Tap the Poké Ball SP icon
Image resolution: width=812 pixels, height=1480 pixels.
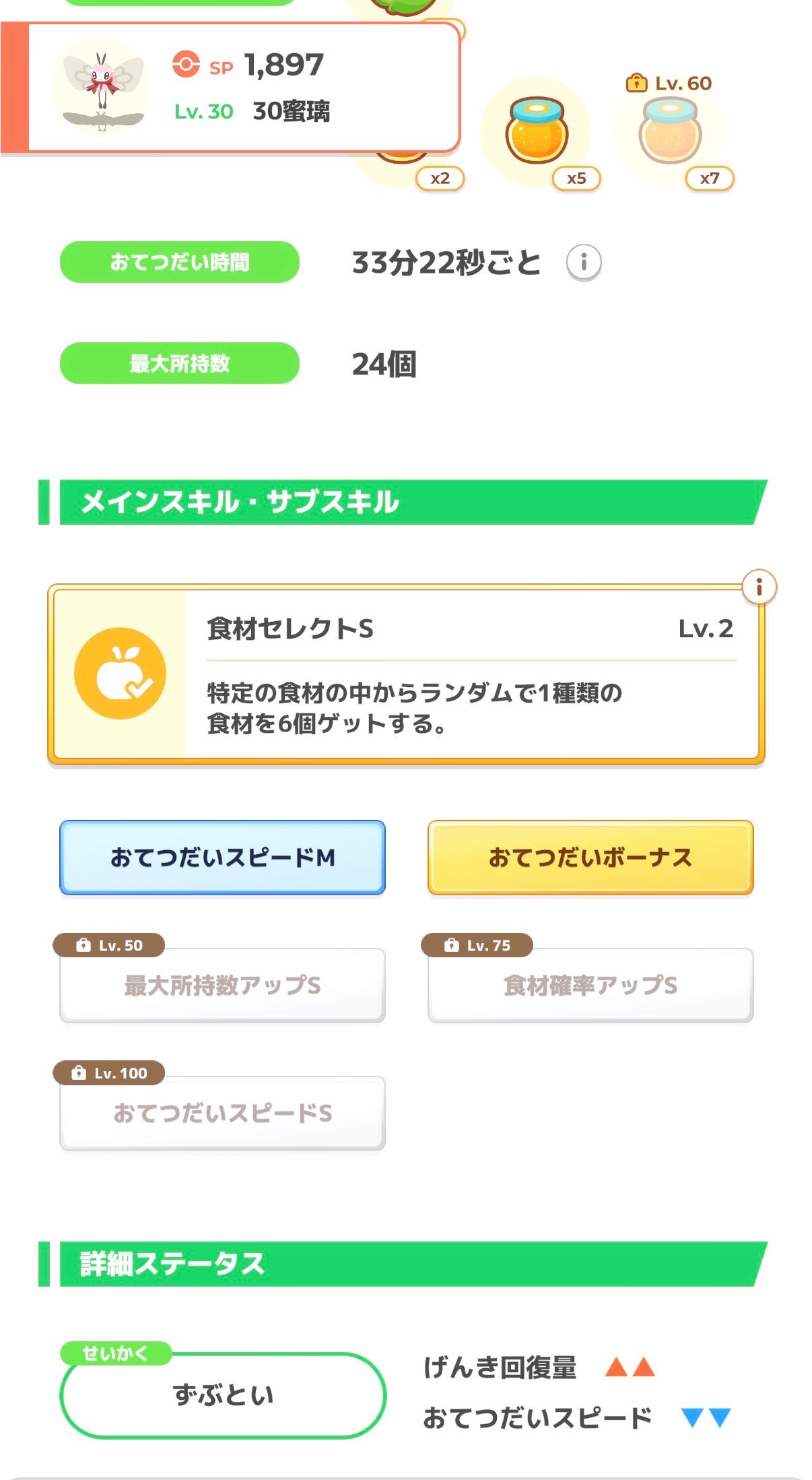pos(186,65)
